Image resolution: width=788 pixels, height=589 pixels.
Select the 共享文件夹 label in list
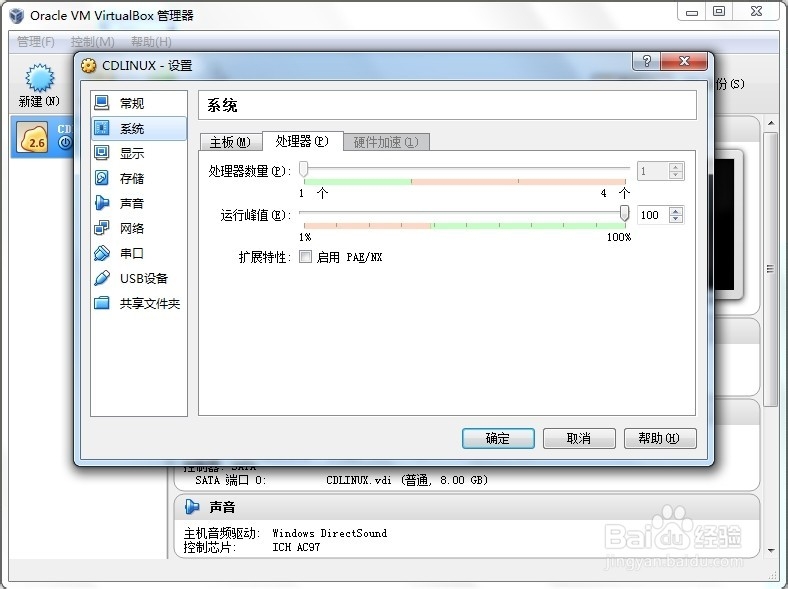(150, 303)
